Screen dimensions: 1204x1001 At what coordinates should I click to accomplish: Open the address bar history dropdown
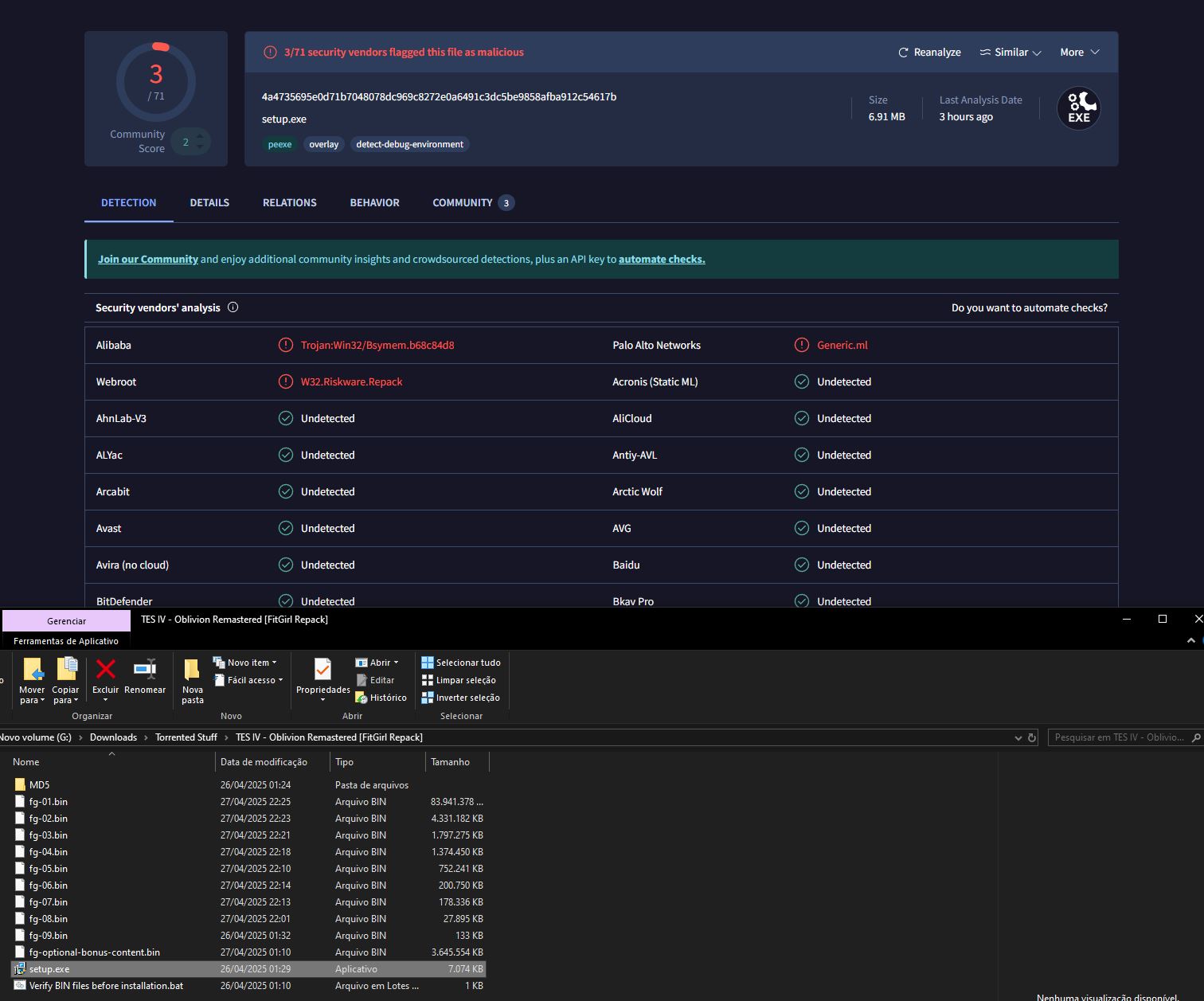[x=1018, y=738]
